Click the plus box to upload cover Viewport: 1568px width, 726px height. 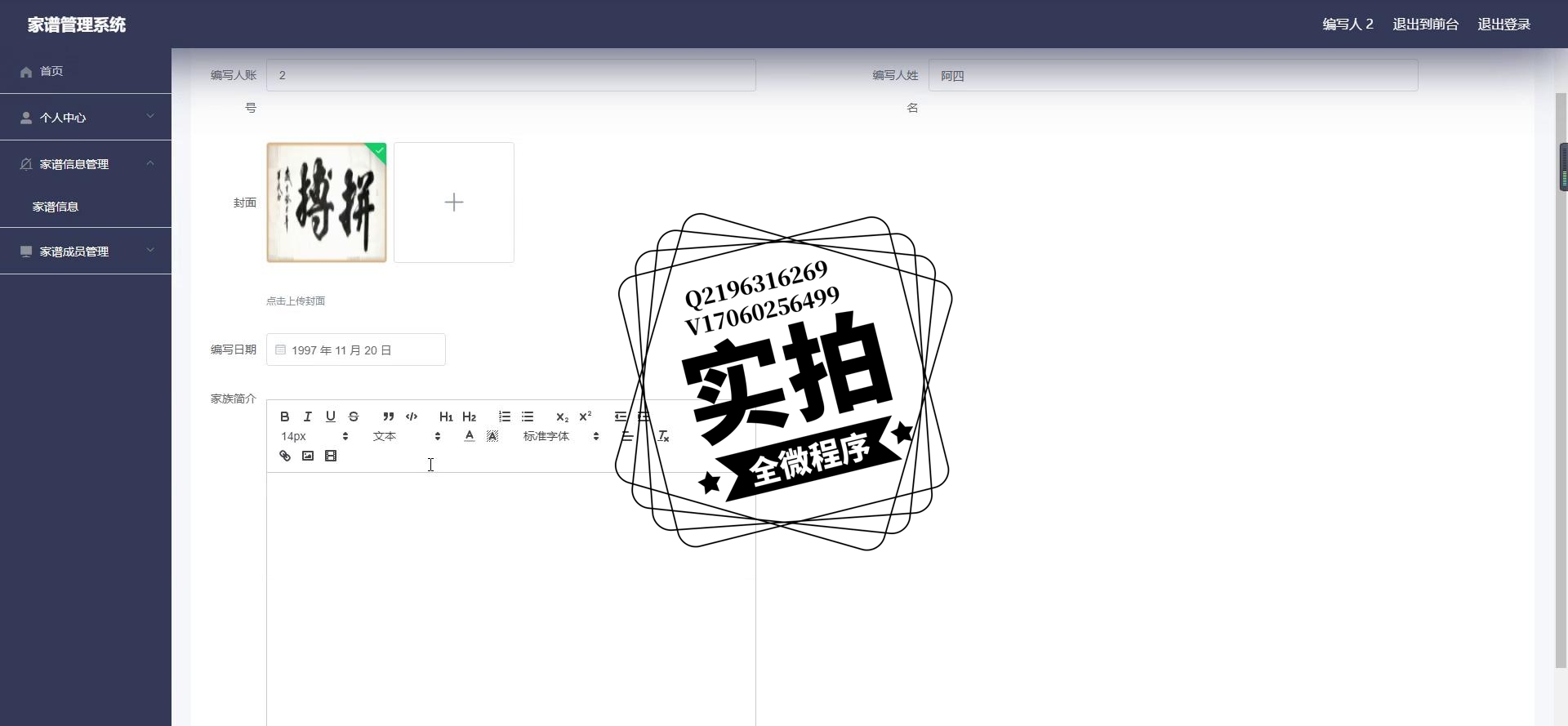pyautogui.click(x=454, y=203)
